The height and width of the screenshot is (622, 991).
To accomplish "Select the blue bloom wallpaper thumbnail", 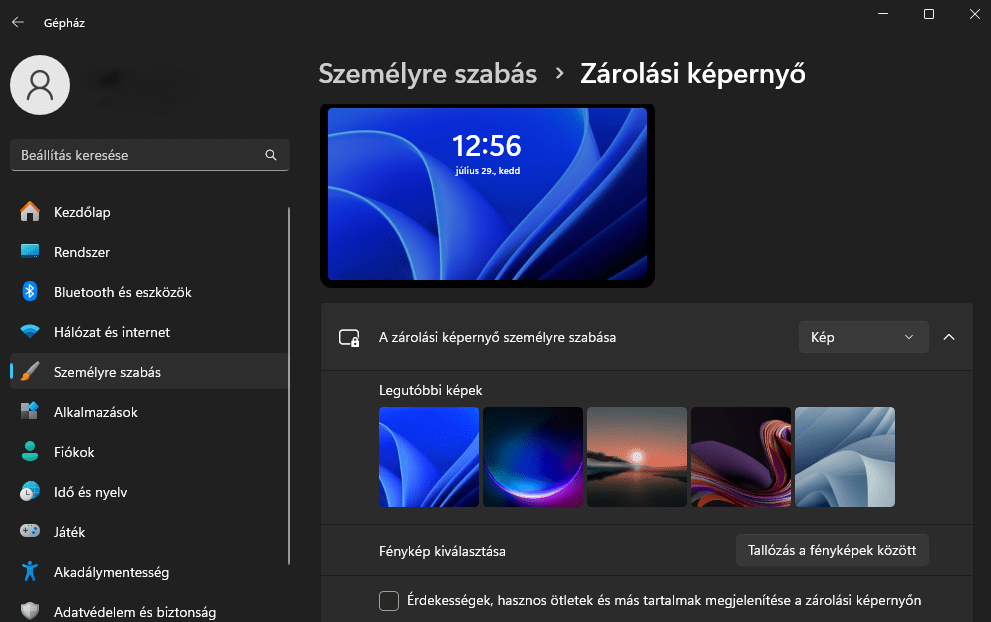I will (x=429, y=456).
